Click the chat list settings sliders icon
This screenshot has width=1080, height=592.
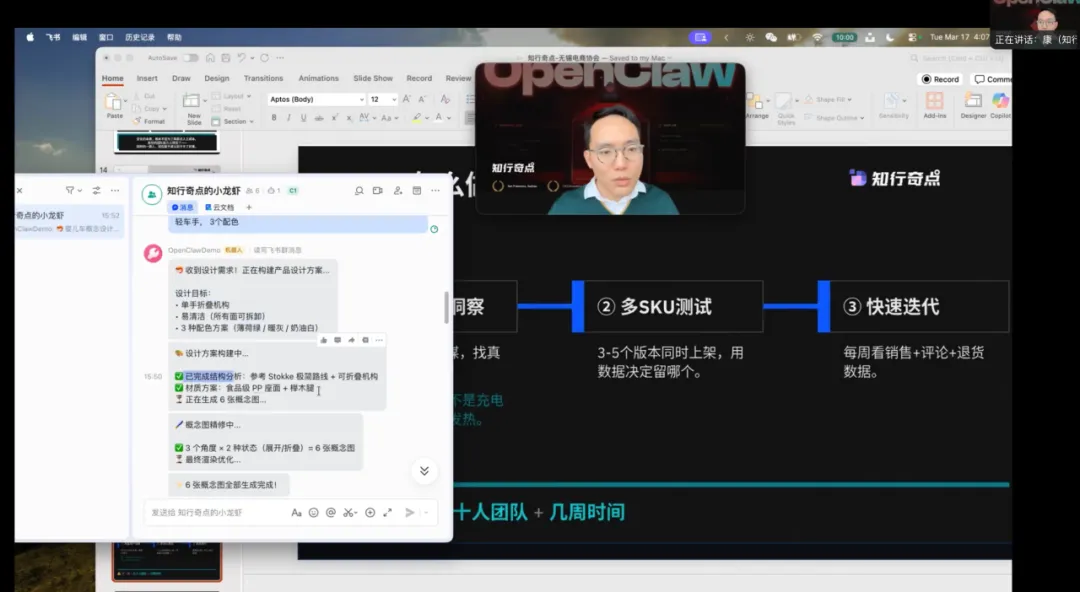(x=96, y=191)
